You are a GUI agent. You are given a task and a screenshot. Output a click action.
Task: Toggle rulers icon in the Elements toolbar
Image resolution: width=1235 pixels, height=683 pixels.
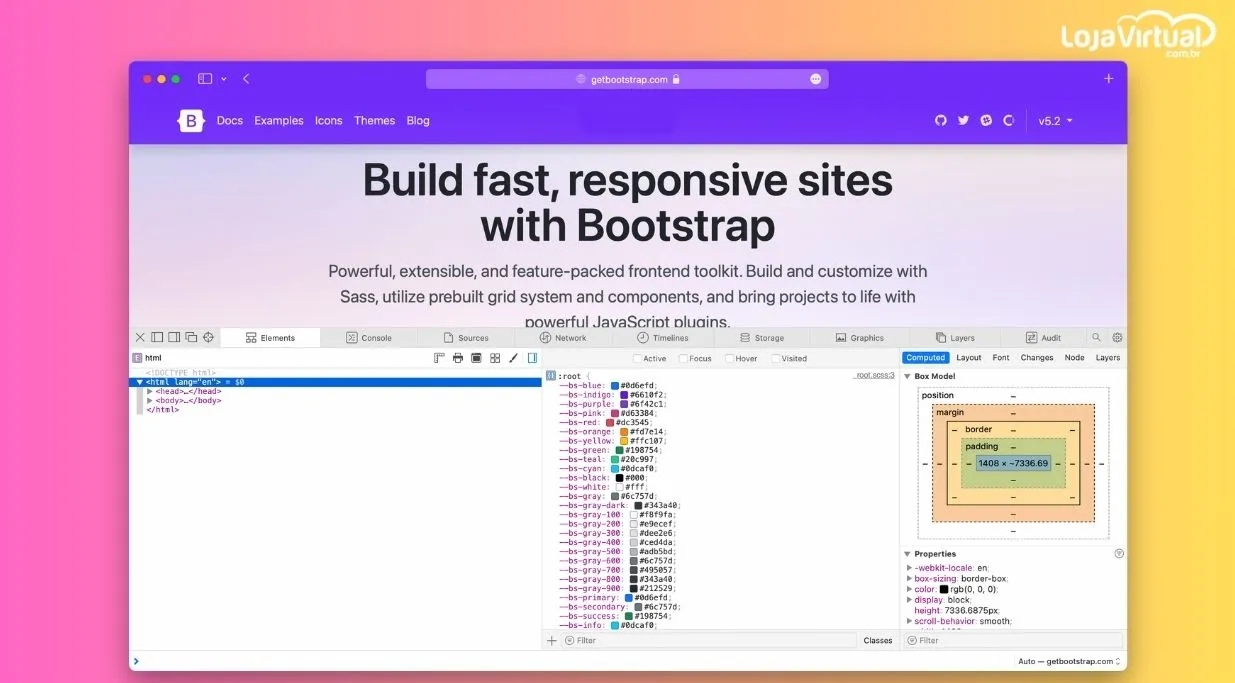point(439,358)
